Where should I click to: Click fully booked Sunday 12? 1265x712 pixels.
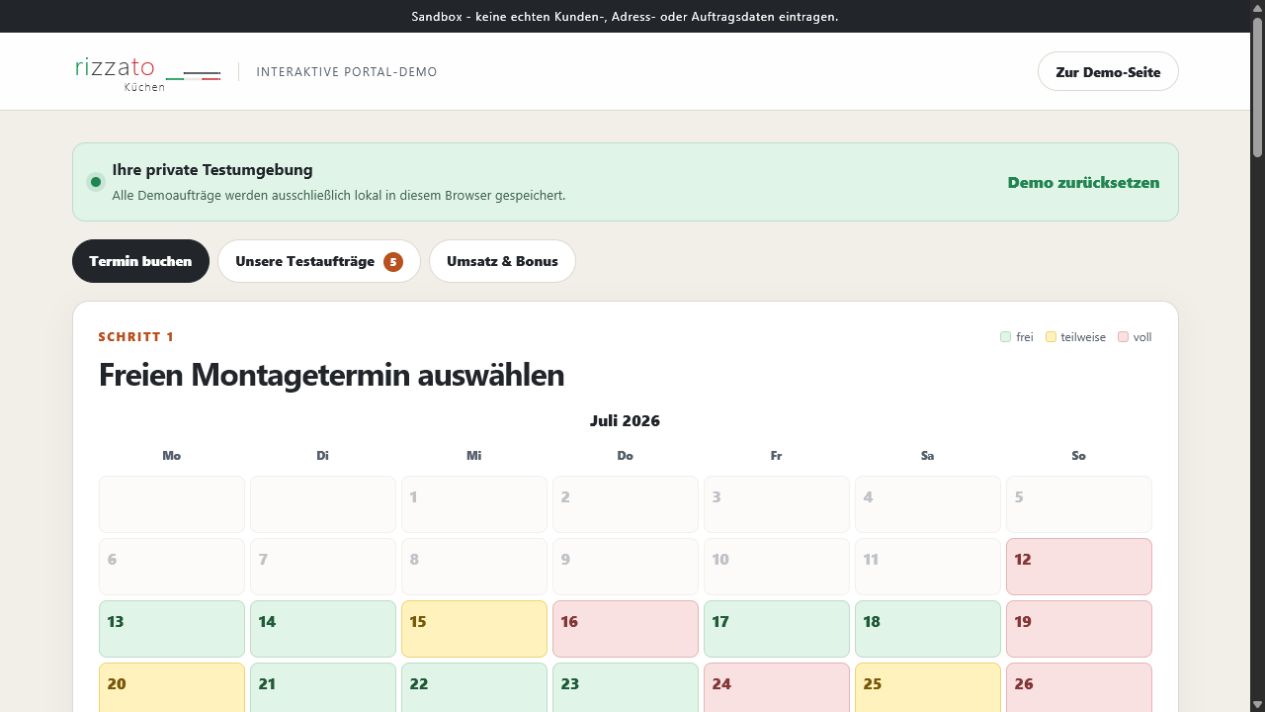[1079, 567]
